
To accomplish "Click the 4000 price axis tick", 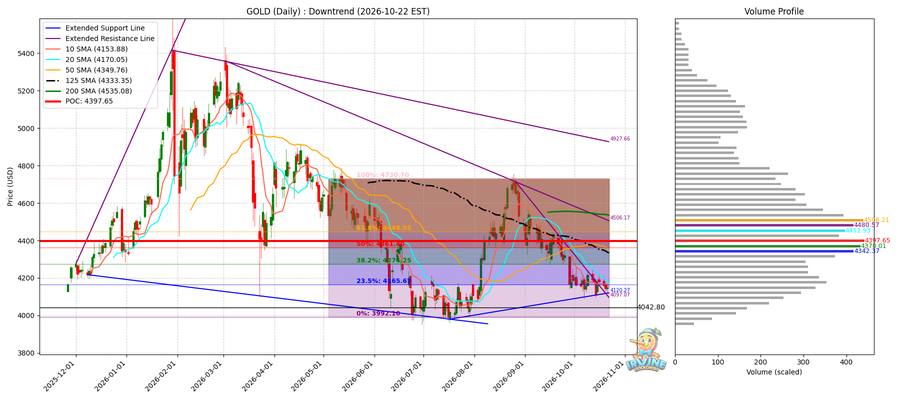I will coord(28,316).
